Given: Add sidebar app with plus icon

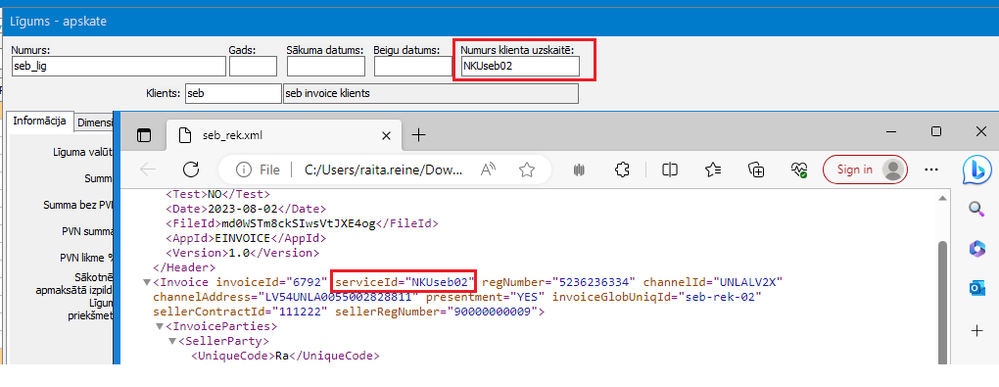Looking at the screenshot, I should click(977, 331).
